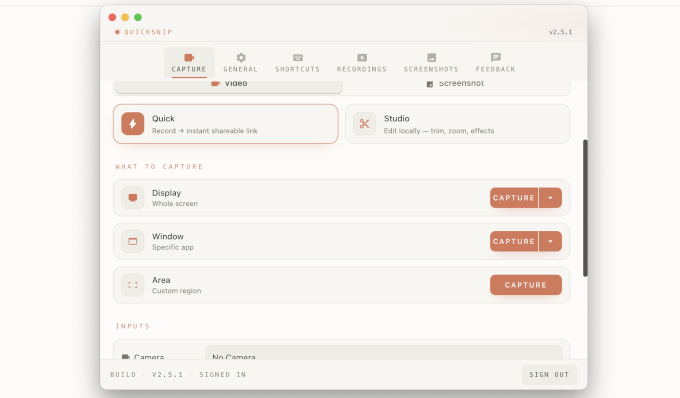This screenshot has height=398, width=680.
Task: Capture the whole Display
Action: coord(514,198)
